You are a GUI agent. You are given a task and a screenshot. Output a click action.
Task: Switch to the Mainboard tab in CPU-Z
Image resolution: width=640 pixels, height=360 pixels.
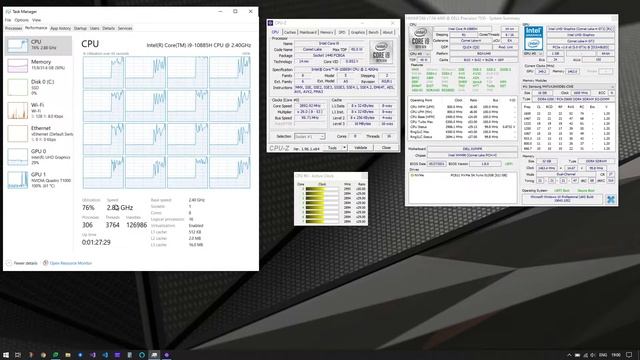click(308, 32)
